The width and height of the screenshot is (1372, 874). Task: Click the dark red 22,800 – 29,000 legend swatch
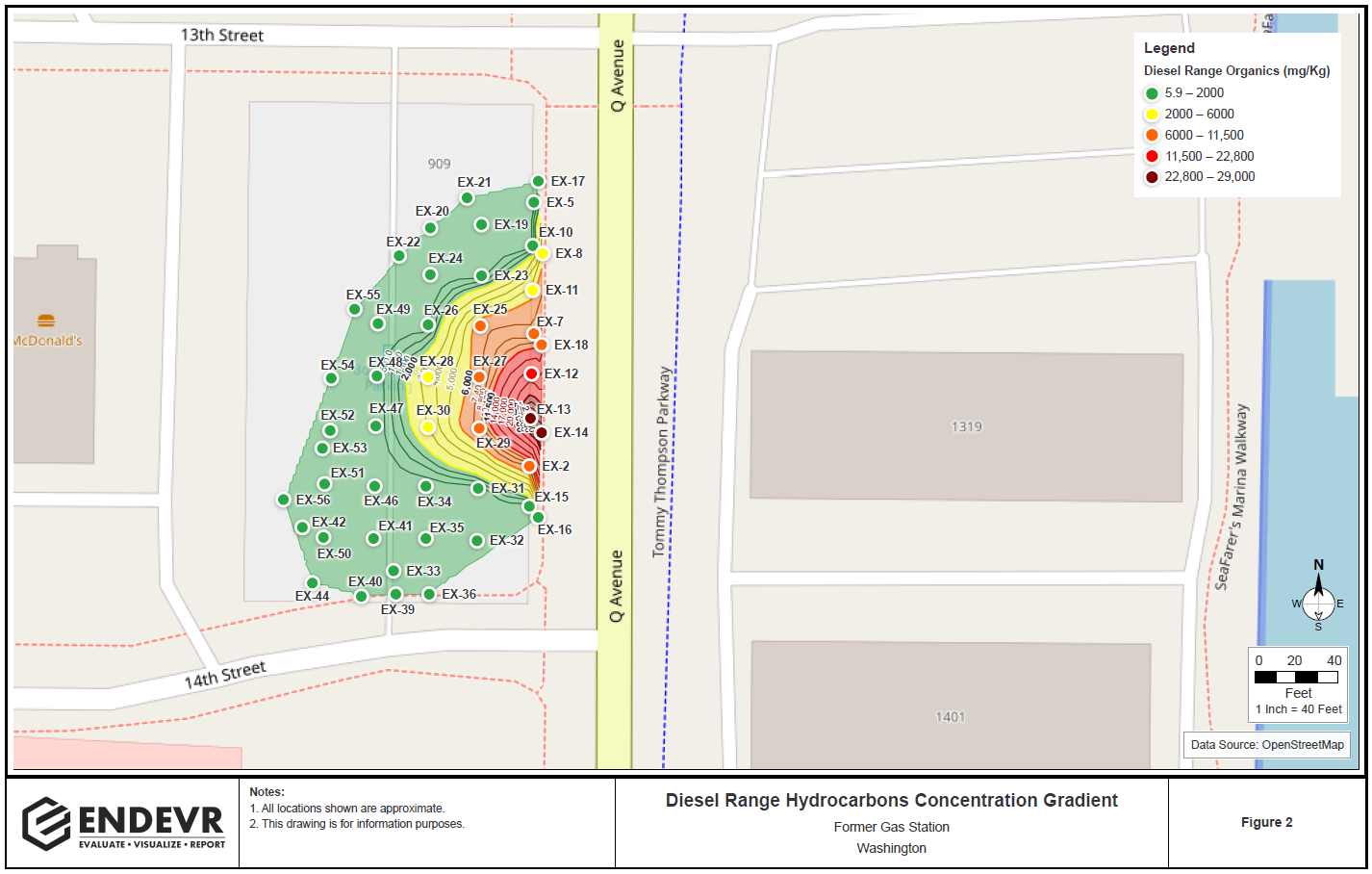coord(1152,177)
